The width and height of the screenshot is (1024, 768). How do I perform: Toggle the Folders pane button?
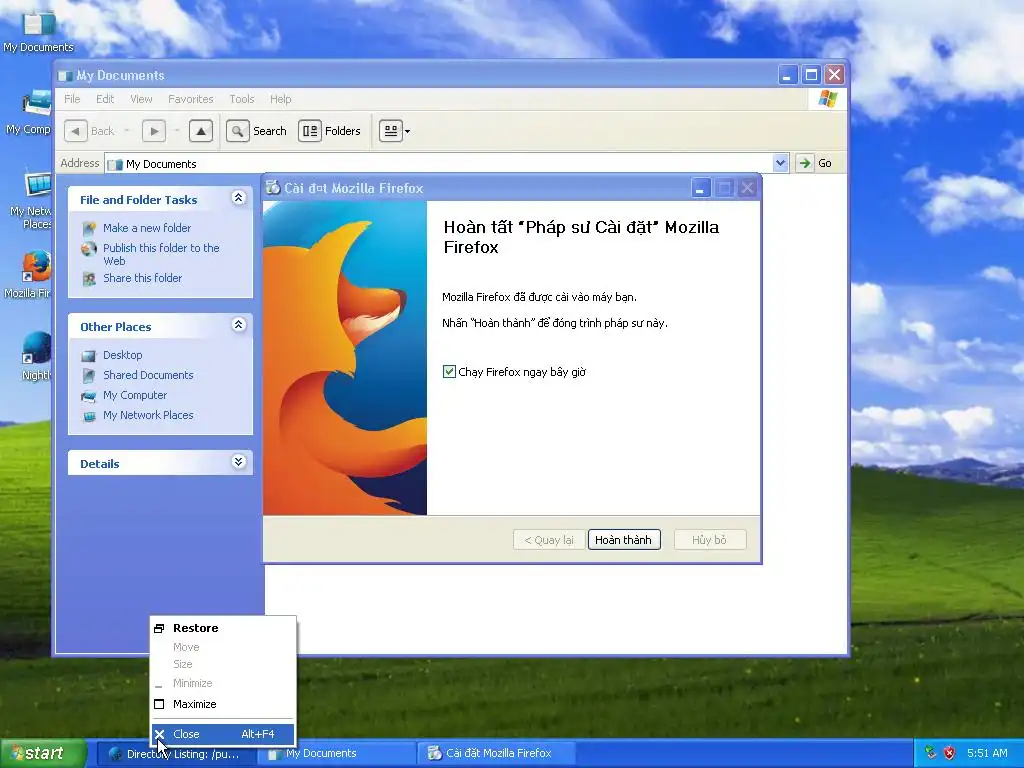tap(330, 131)
